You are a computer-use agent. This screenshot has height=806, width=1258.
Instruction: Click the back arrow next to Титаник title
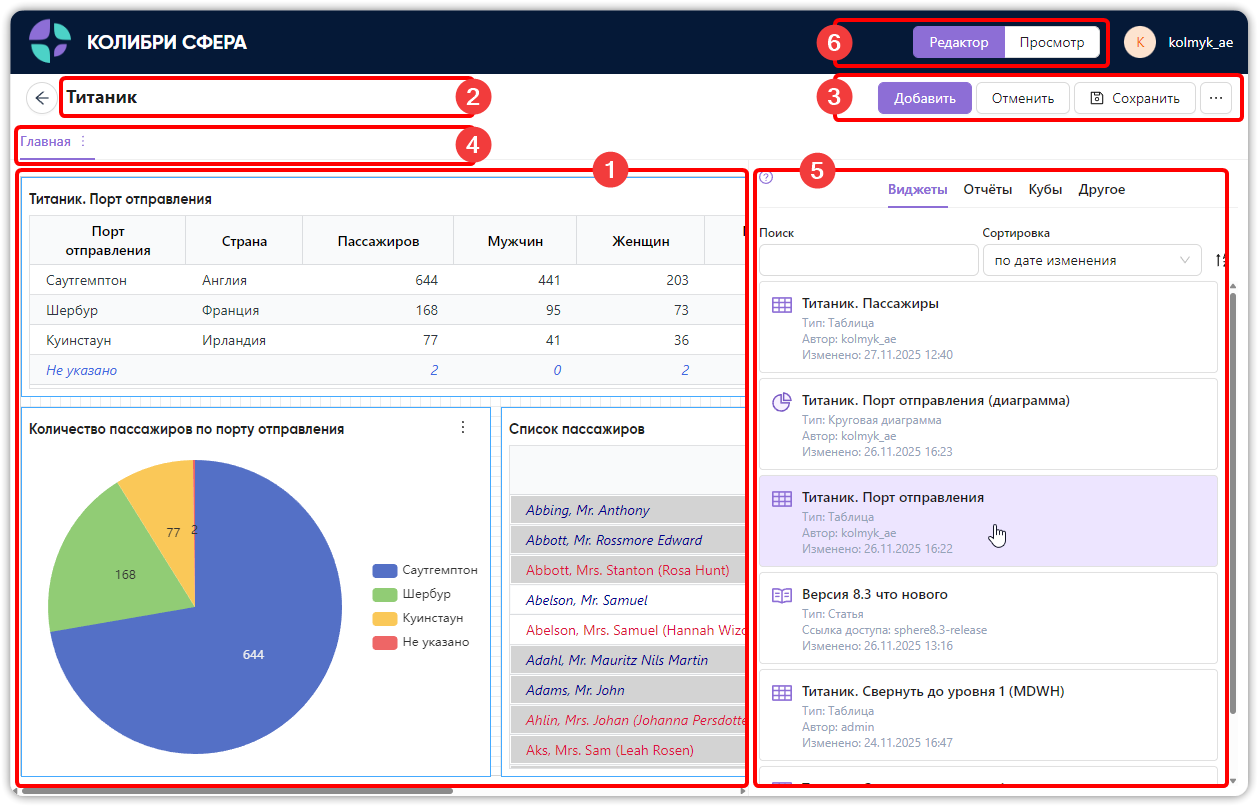point(41,98)
